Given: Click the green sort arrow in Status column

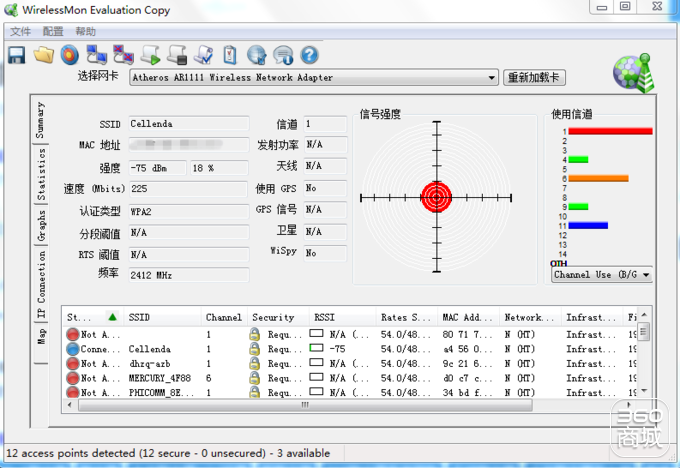Looking at the screenshot, I should click(113, 317).
